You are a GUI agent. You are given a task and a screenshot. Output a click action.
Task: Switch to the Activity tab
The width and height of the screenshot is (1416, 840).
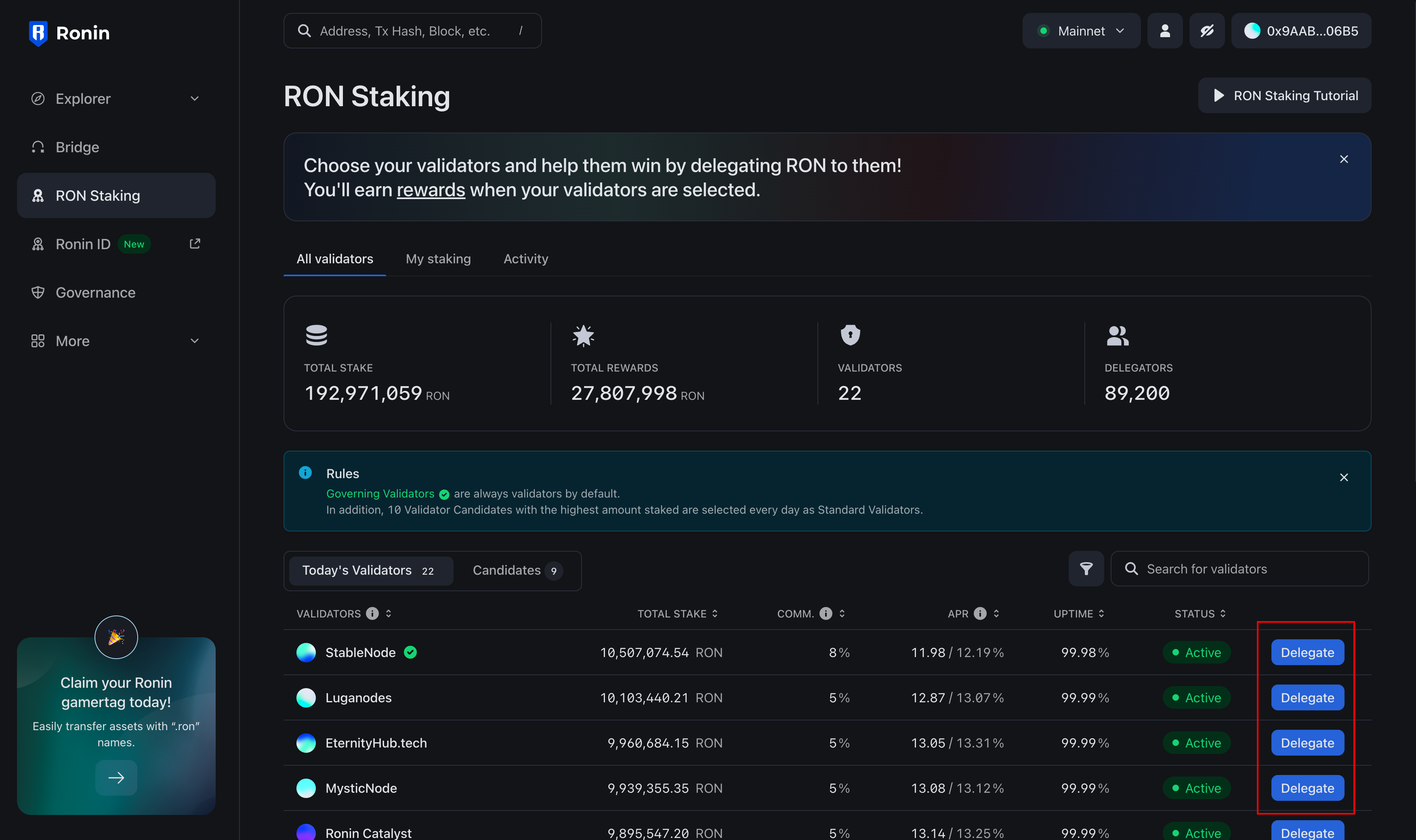point(526,259)
